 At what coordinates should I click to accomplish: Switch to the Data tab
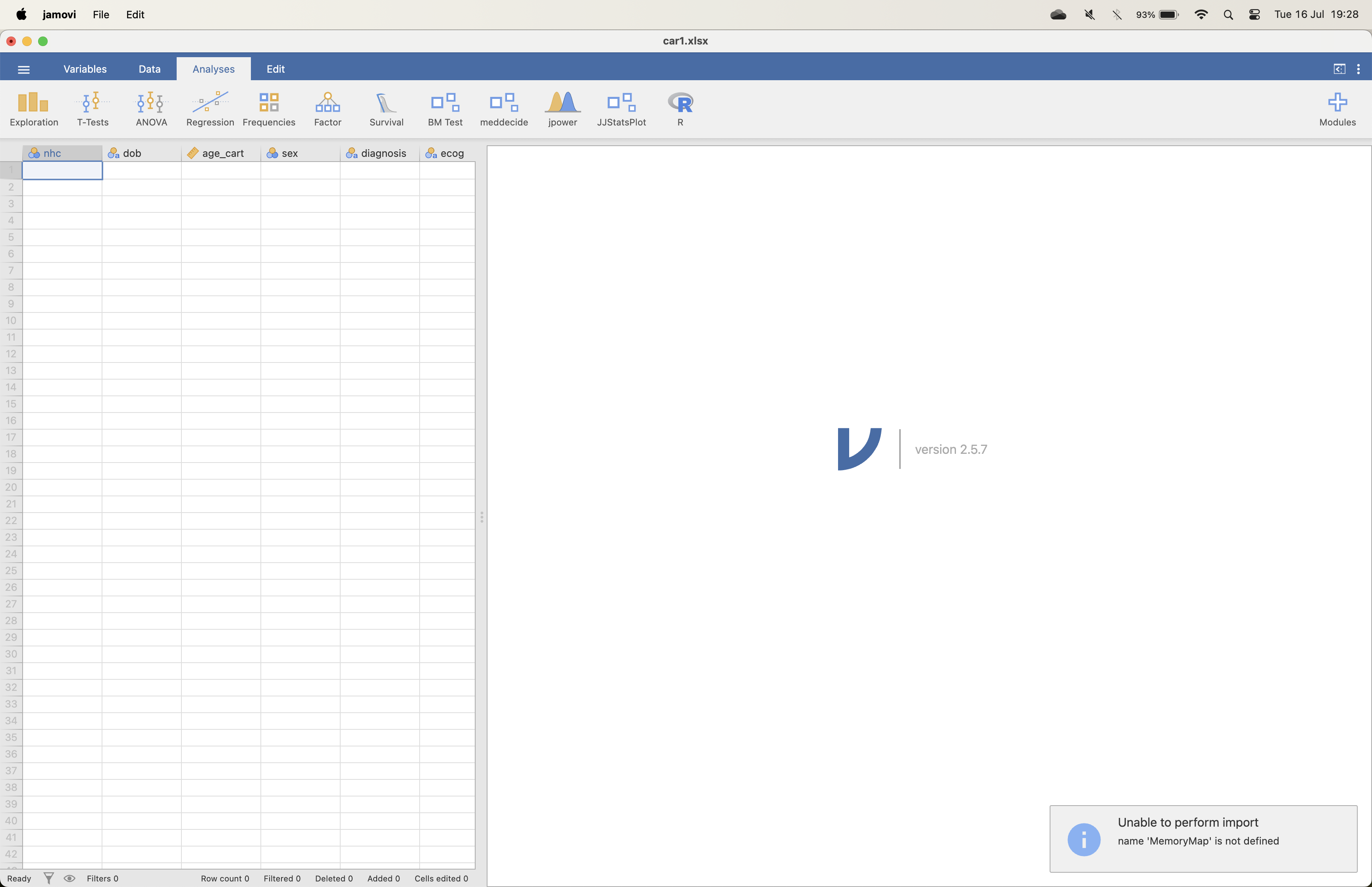pos(150,69)
